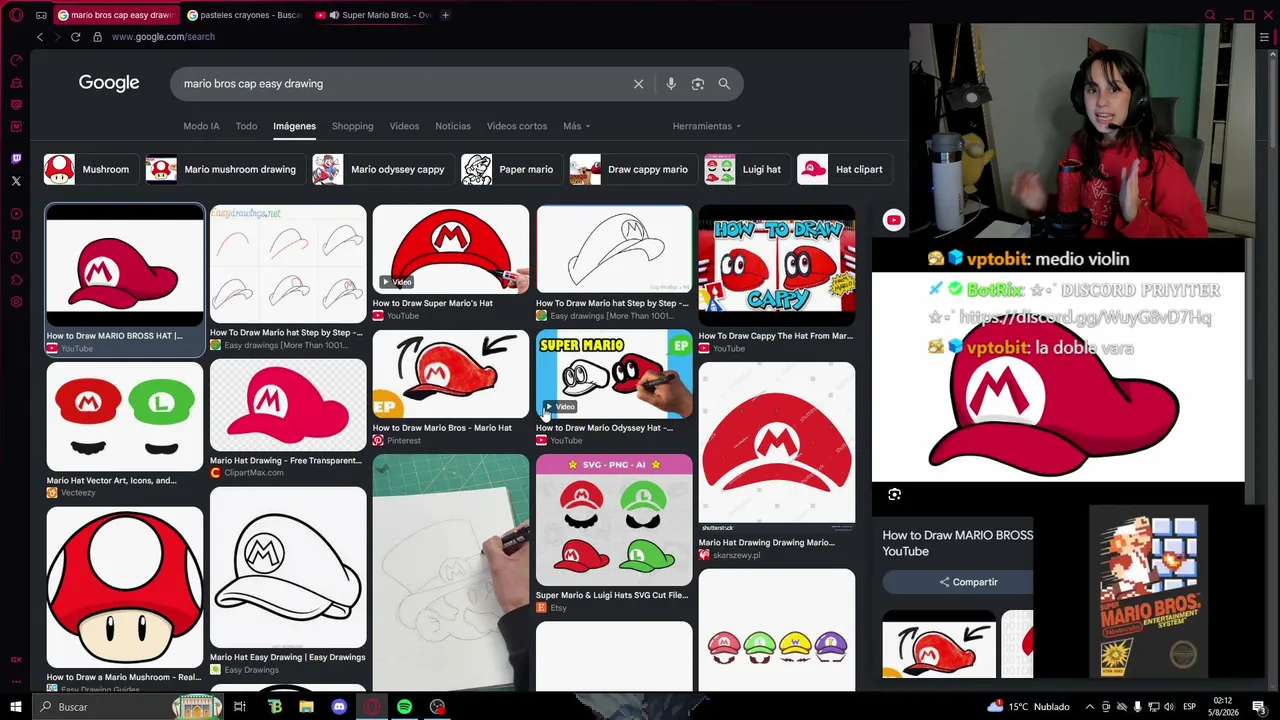1280x720 pixels.
Task: Show hidden system tray icons
Action: click(x=1090, y=707)
